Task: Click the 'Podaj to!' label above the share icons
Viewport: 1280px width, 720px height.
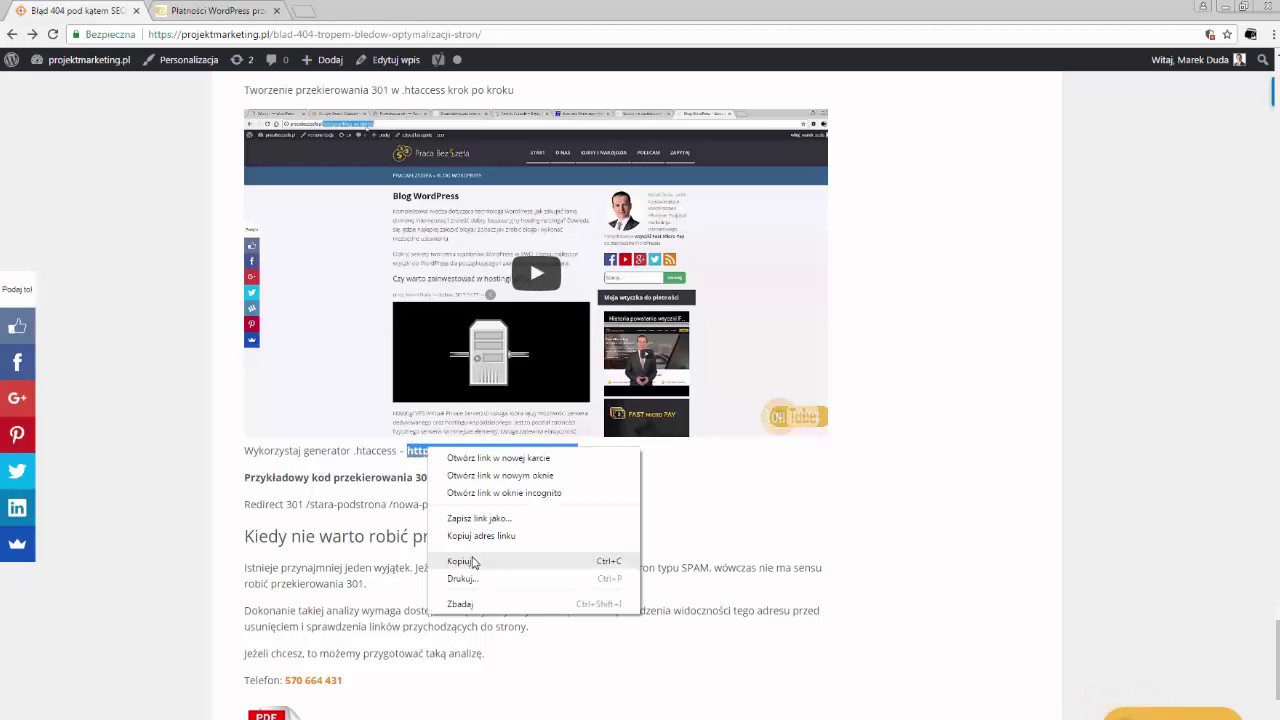Action: click(17, 289)
